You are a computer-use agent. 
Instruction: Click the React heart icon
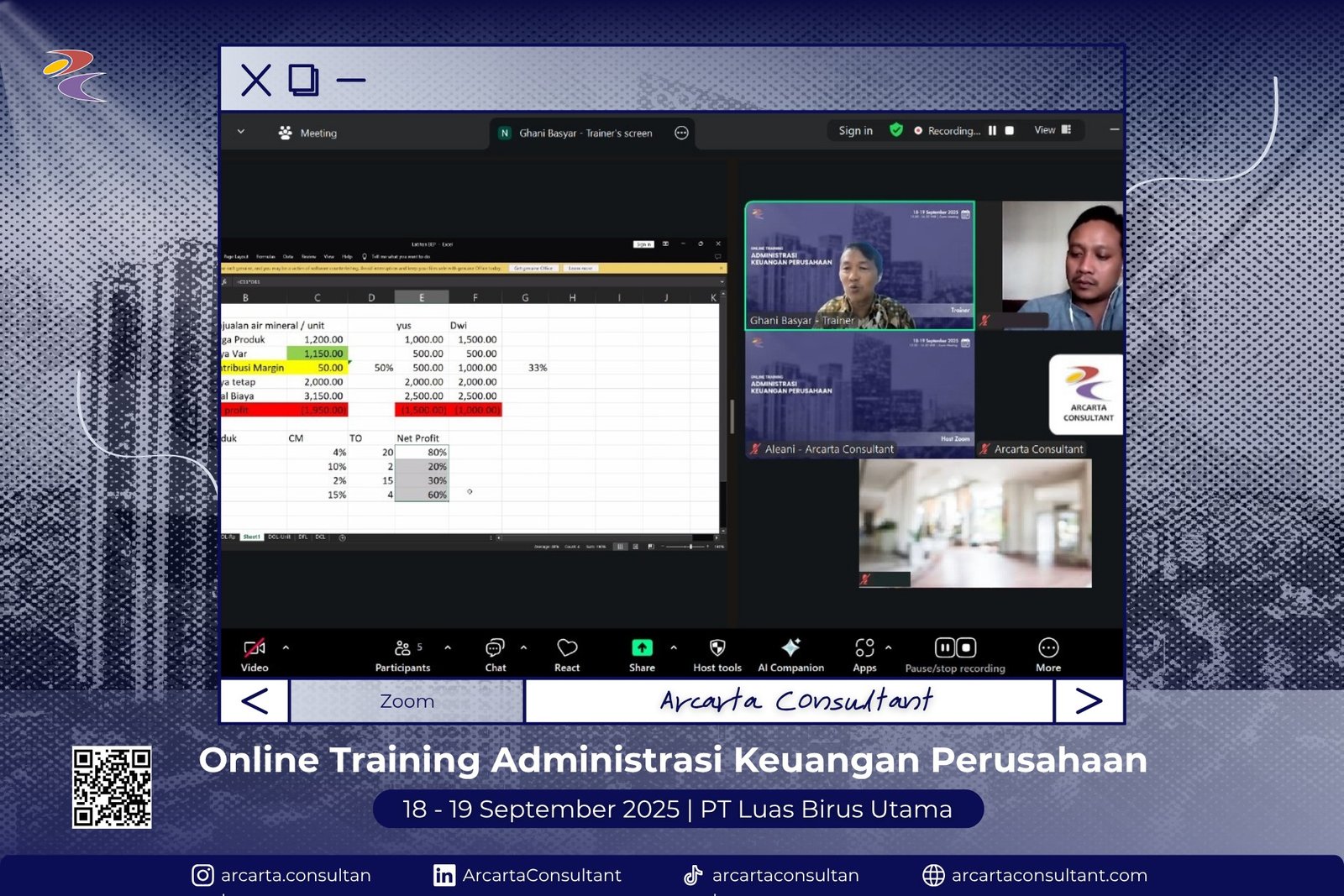coord(567,648)
